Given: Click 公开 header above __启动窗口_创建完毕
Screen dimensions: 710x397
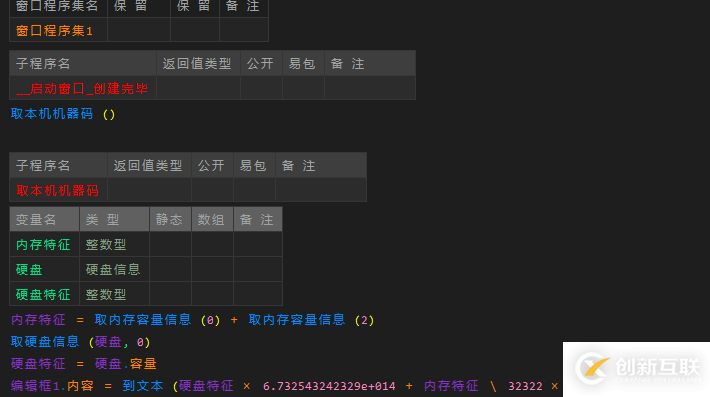Looking at the screenshot, I should [x=260, y=63].
